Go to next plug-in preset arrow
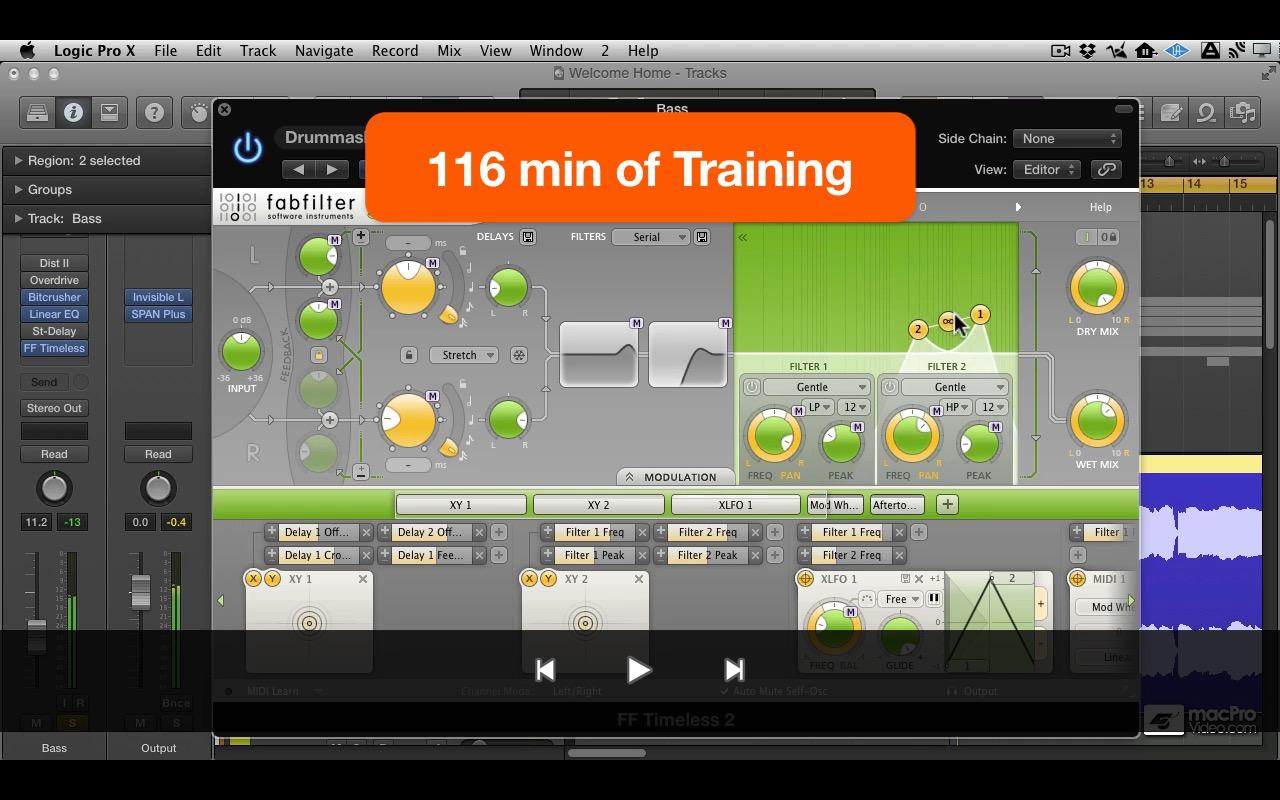The width and height of the screenshot is (1280, 800). click(x=332, y=169)
